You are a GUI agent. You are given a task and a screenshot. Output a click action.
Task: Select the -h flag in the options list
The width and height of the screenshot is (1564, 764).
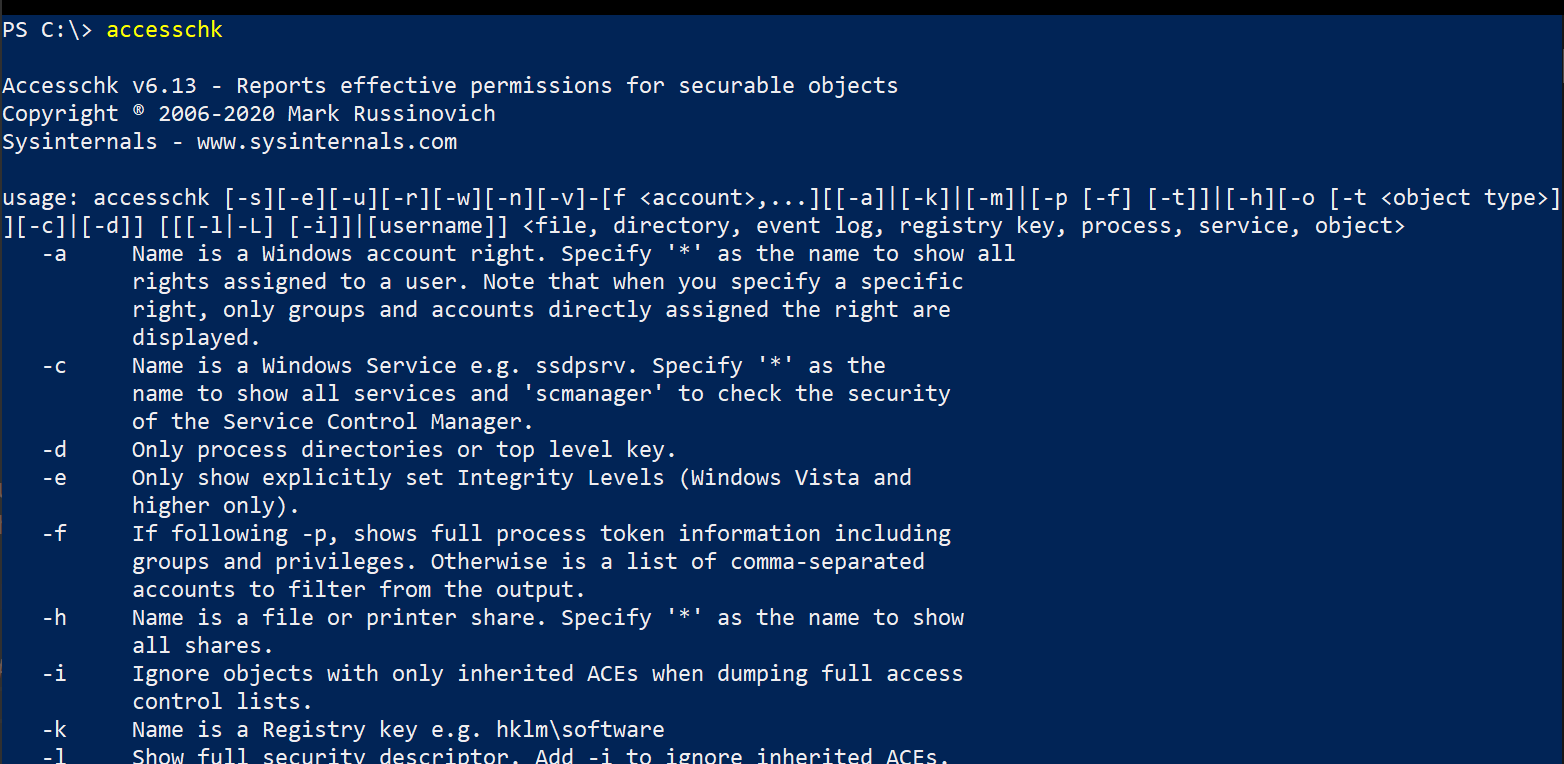(x=54, y=618)
